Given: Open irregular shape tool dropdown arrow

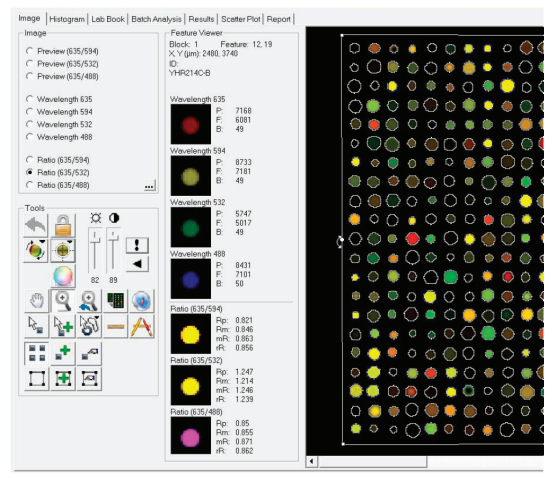Looking at the screenshot, I should pos(97,317).
